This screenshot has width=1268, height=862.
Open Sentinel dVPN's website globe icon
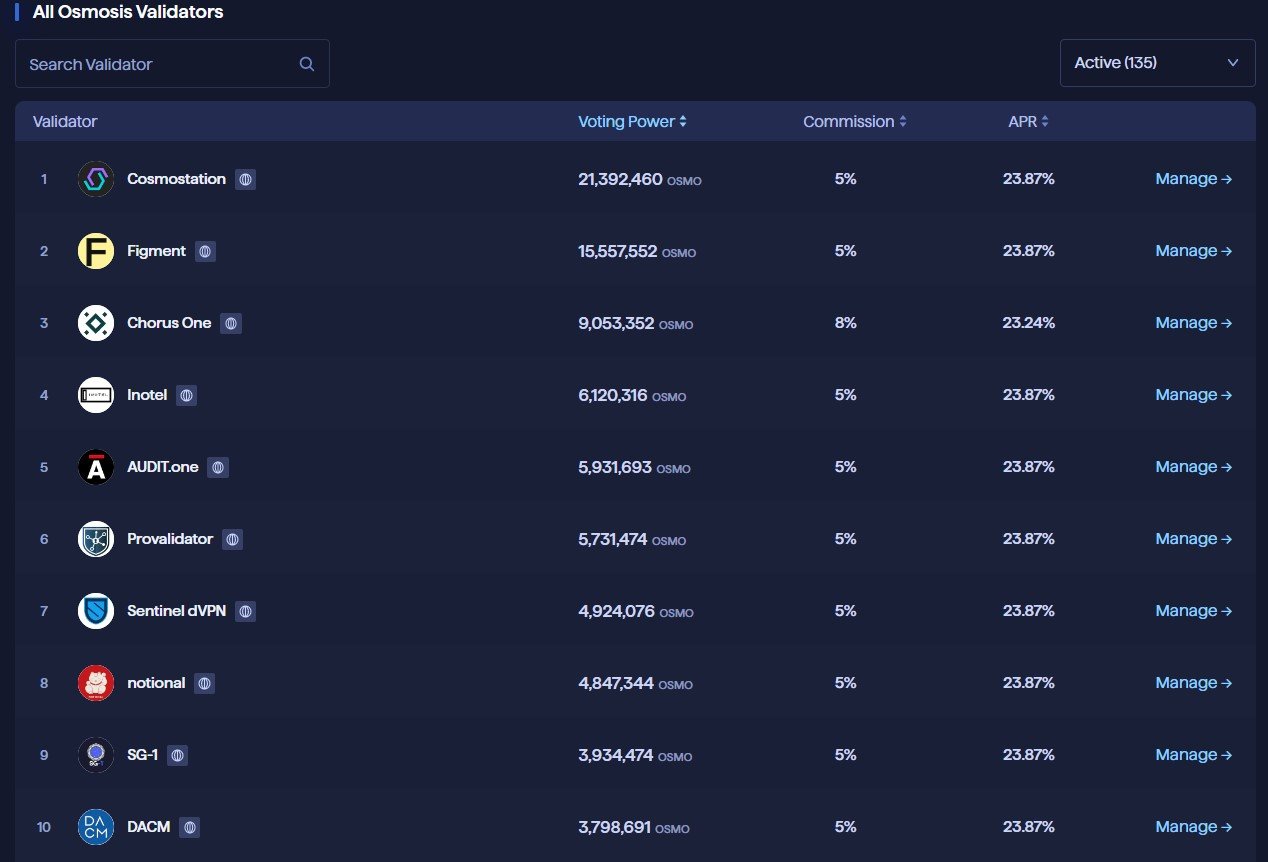pos(245,612)
